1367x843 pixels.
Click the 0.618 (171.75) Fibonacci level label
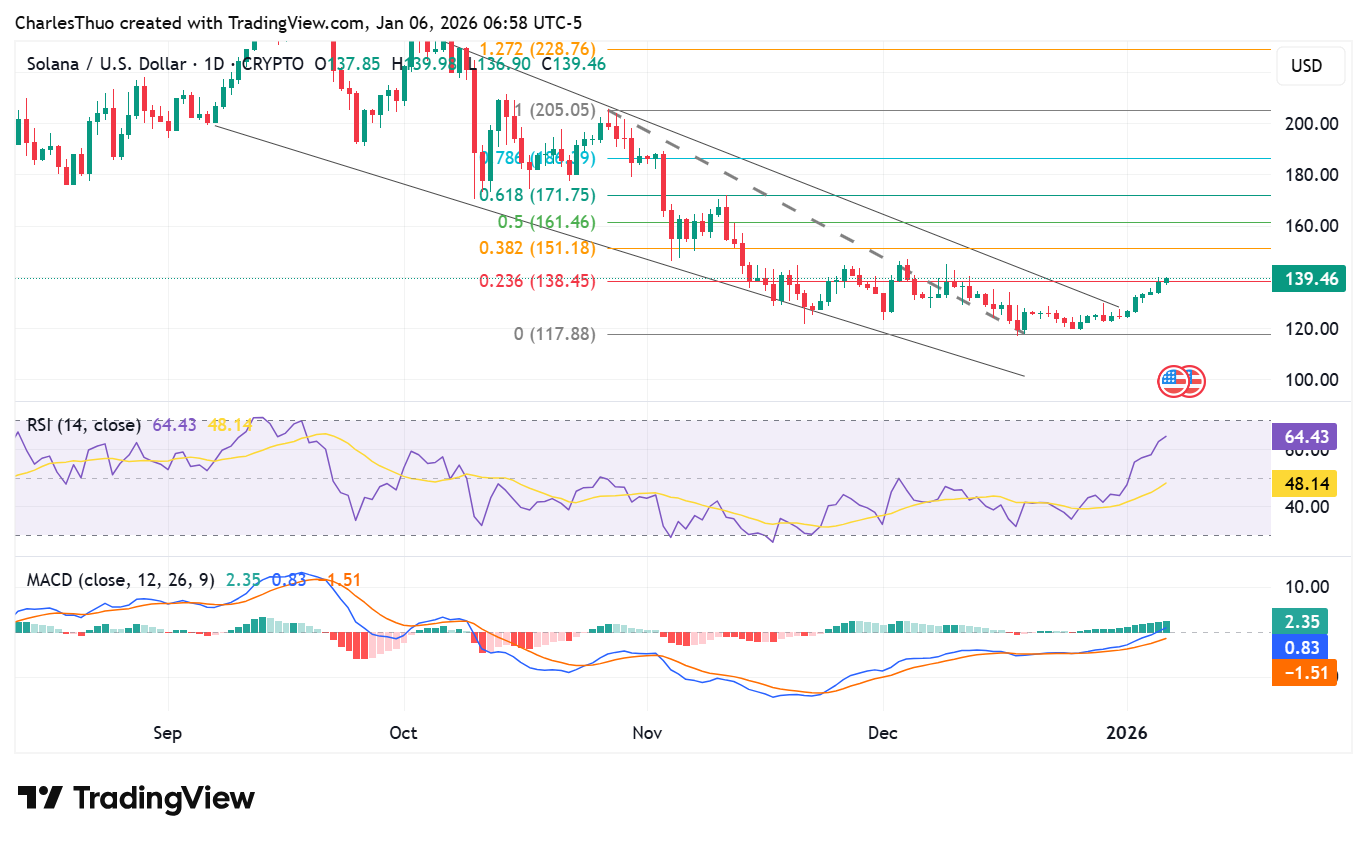537,195
